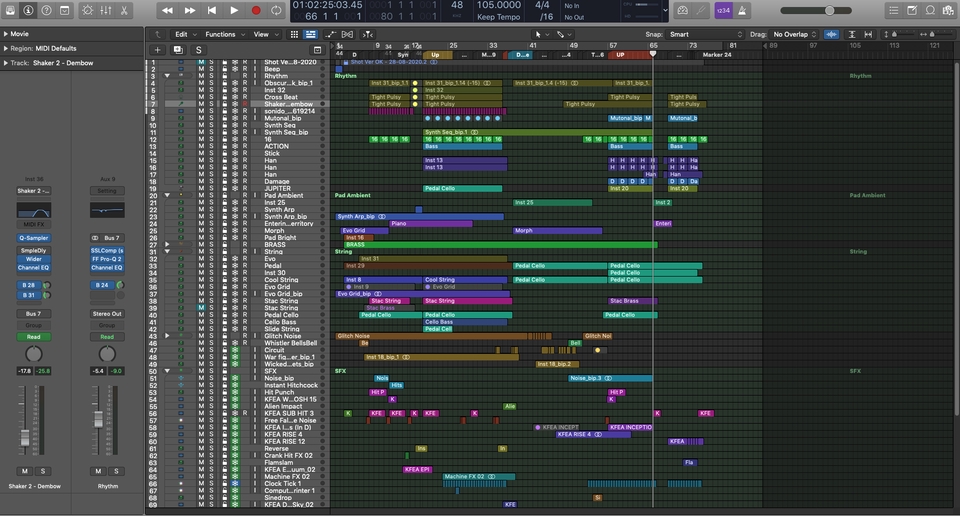The height and width of the screenshot is (516, 960).
Task: Expand Track Shaker 2 - Dembow section
Action: click(6, 63)
